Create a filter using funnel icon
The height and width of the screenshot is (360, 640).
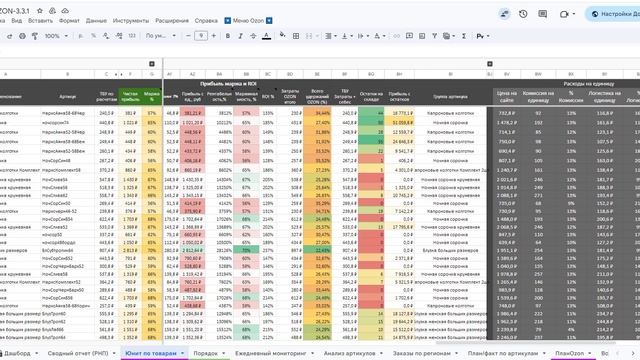435,36
